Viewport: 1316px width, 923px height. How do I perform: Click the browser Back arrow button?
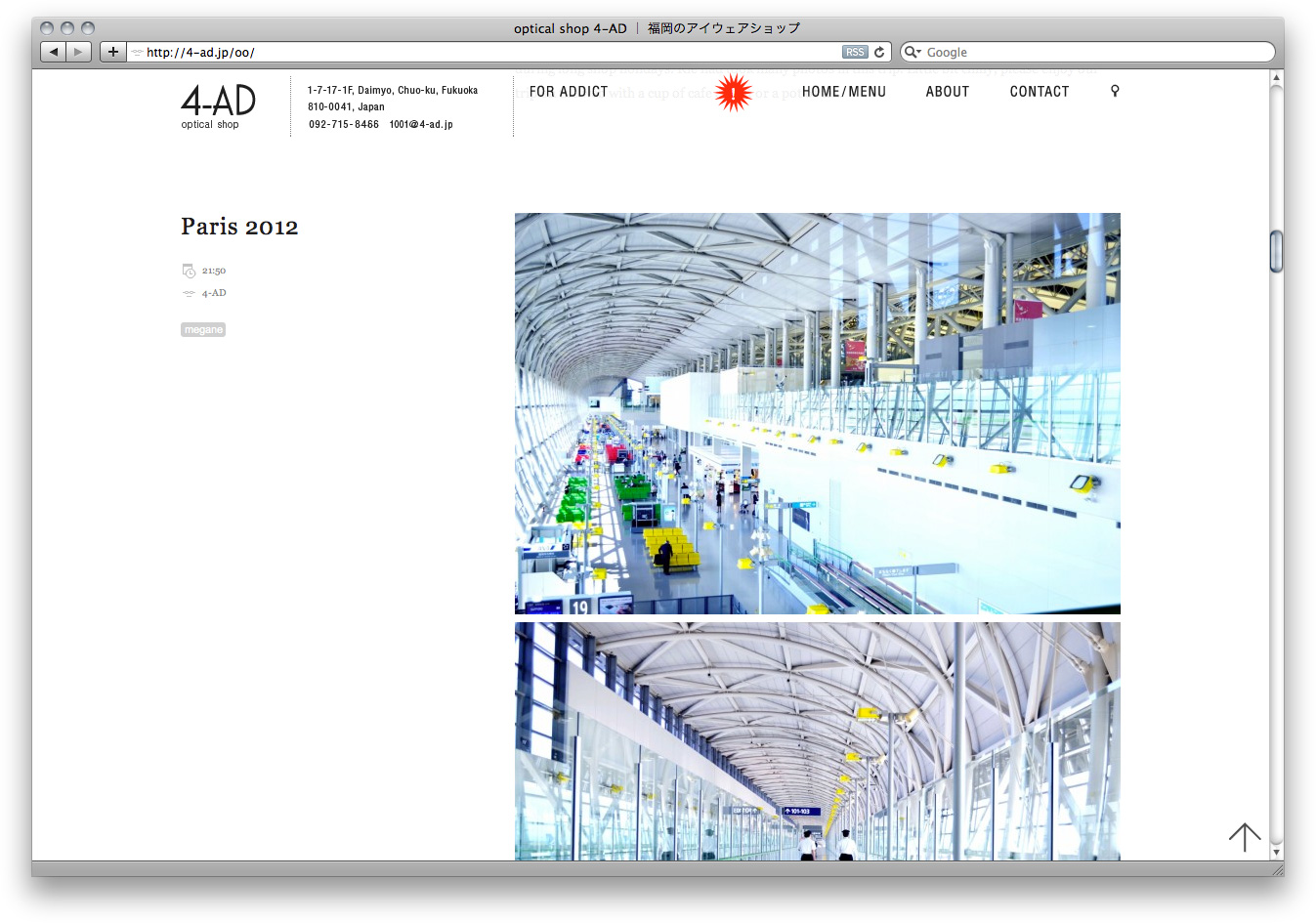coord(54,52)
